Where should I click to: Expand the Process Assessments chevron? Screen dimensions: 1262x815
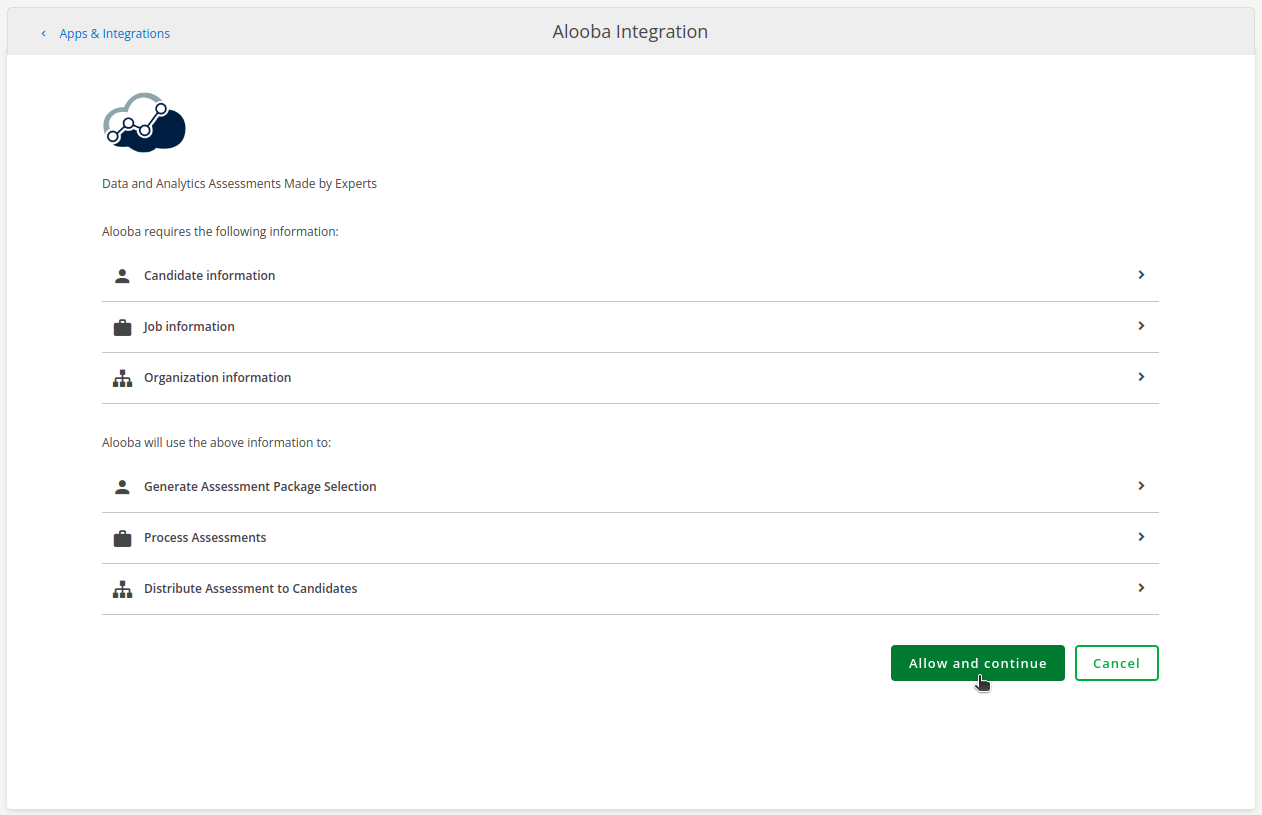pos(1141,537)
